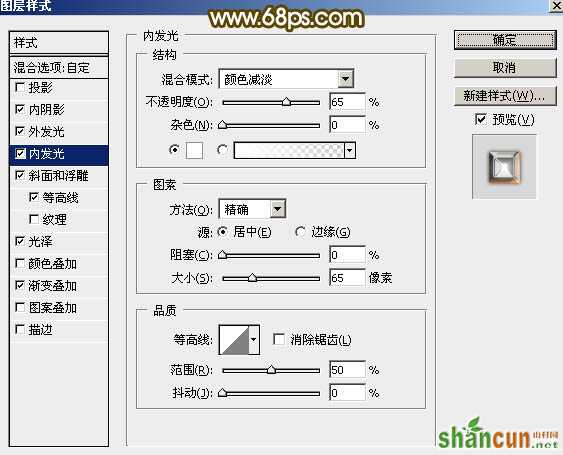Viewport: 563px width, 455px height.
Task: Click the glow gradient preview bar
Action: [x=289, y=150]
